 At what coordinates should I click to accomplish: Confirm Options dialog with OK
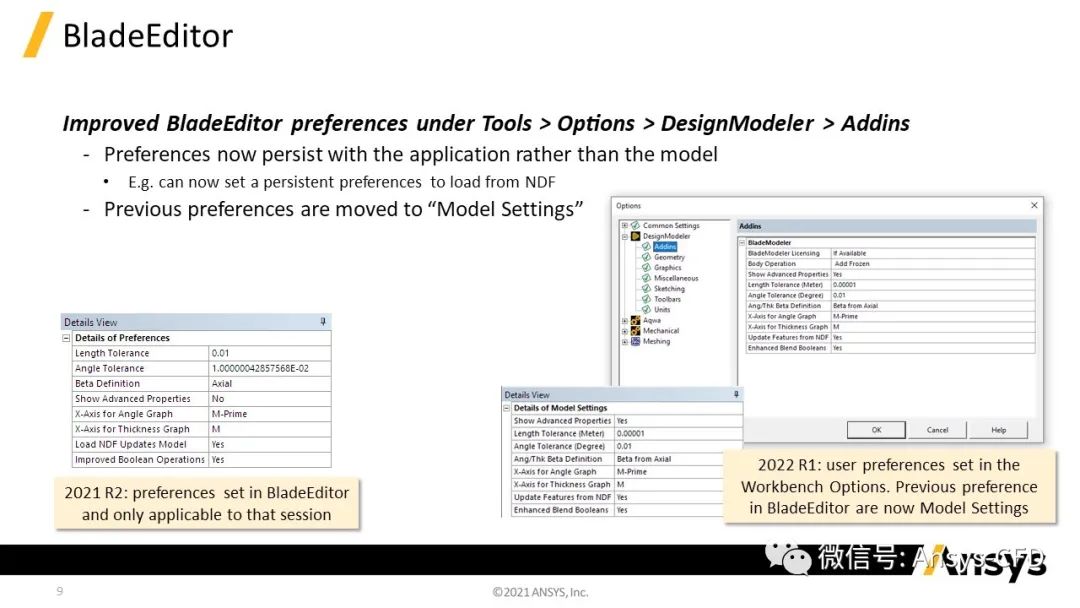tap(876, 430)
